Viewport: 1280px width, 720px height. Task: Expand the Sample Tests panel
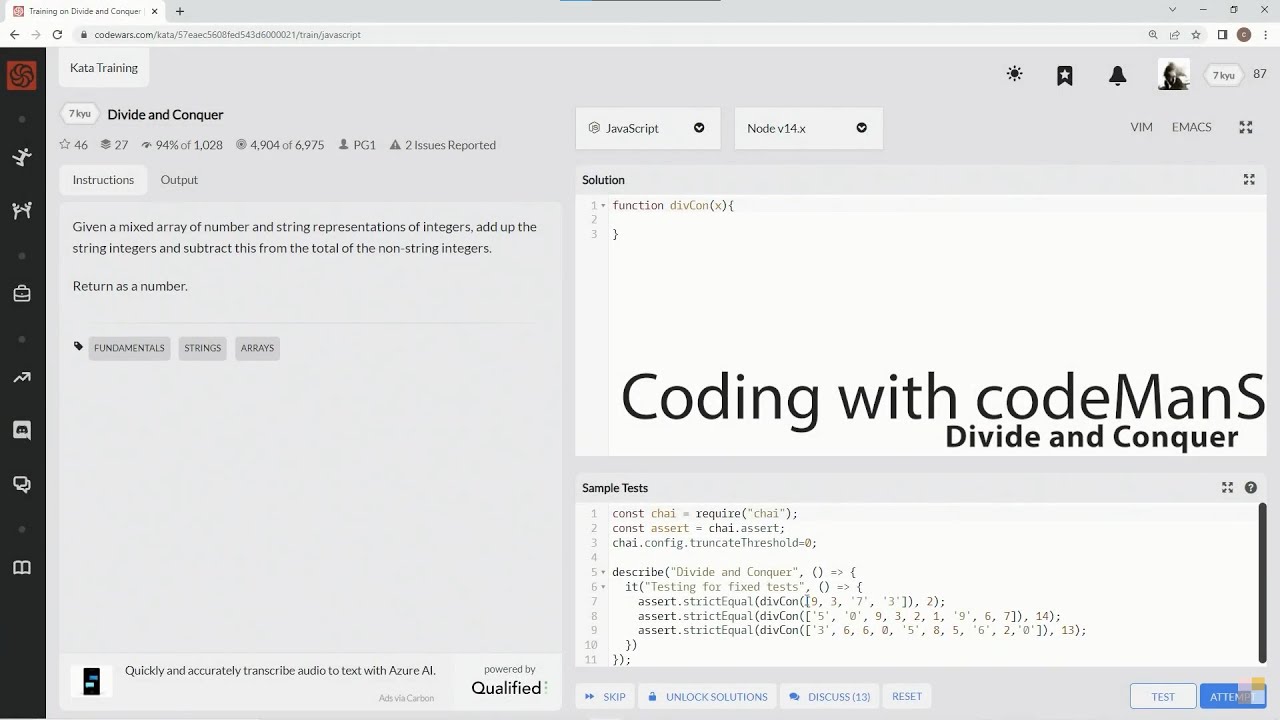pyautogui.click(x=1227, y=487)
